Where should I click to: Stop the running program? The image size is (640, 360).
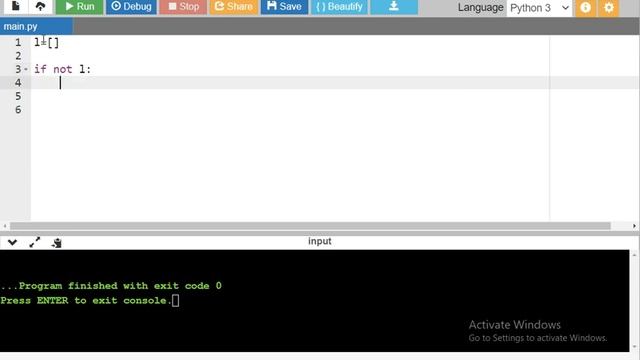point(183,7)
